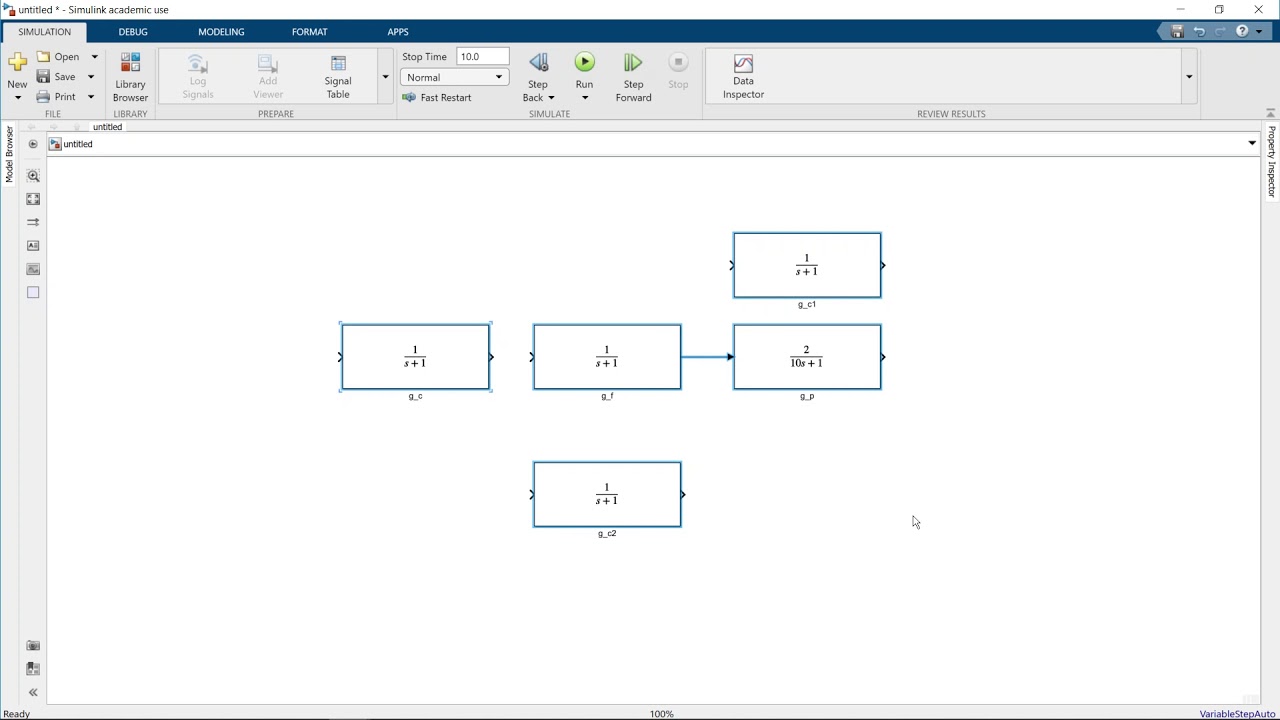Open Help question mark icon

[x=1242, y=32]
